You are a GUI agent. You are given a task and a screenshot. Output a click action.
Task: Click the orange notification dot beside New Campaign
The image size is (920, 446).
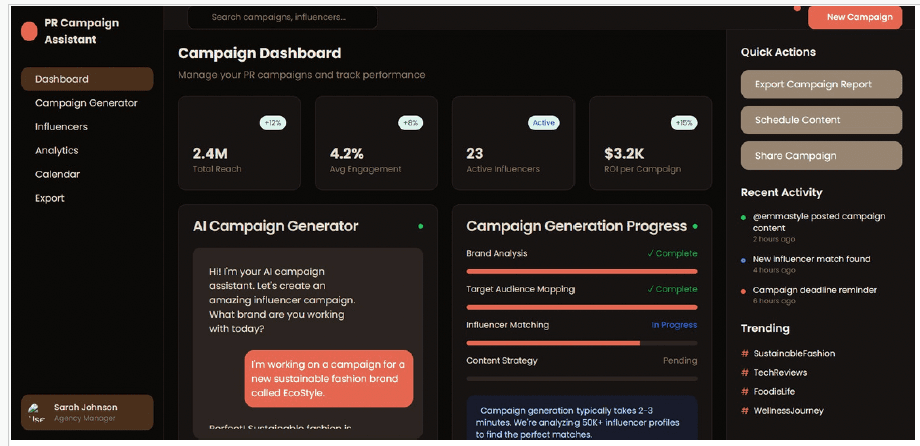(797, 8)
